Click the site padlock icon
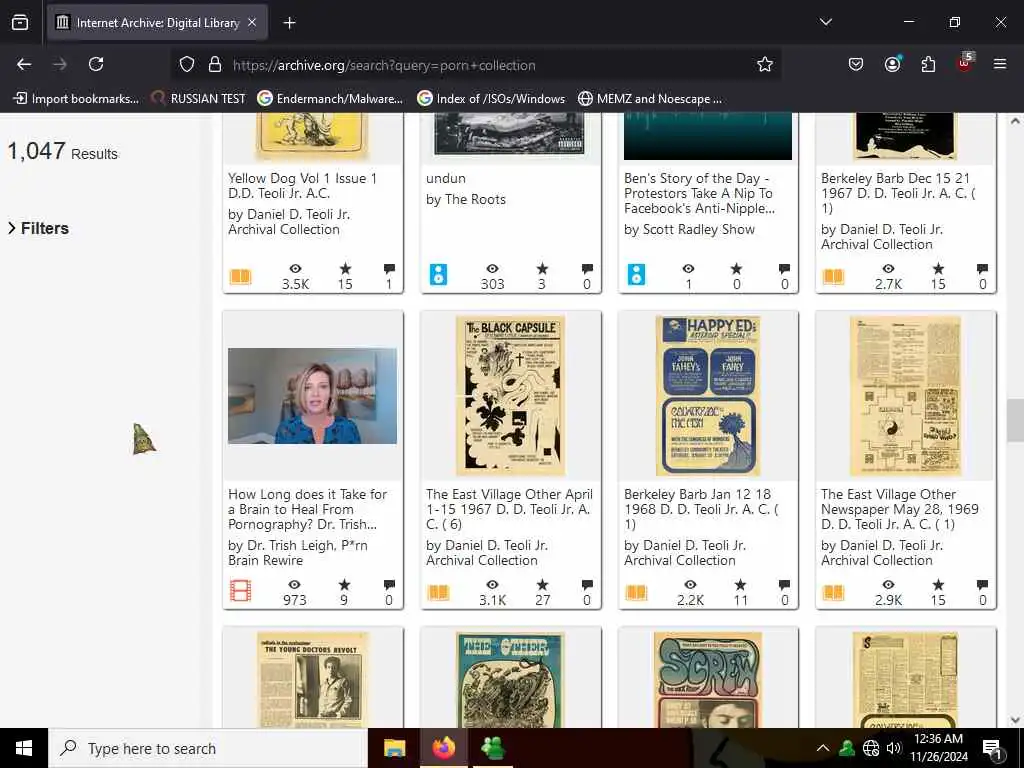The width and height of the screenshot is (1024, 768). (x=215, y=64)
